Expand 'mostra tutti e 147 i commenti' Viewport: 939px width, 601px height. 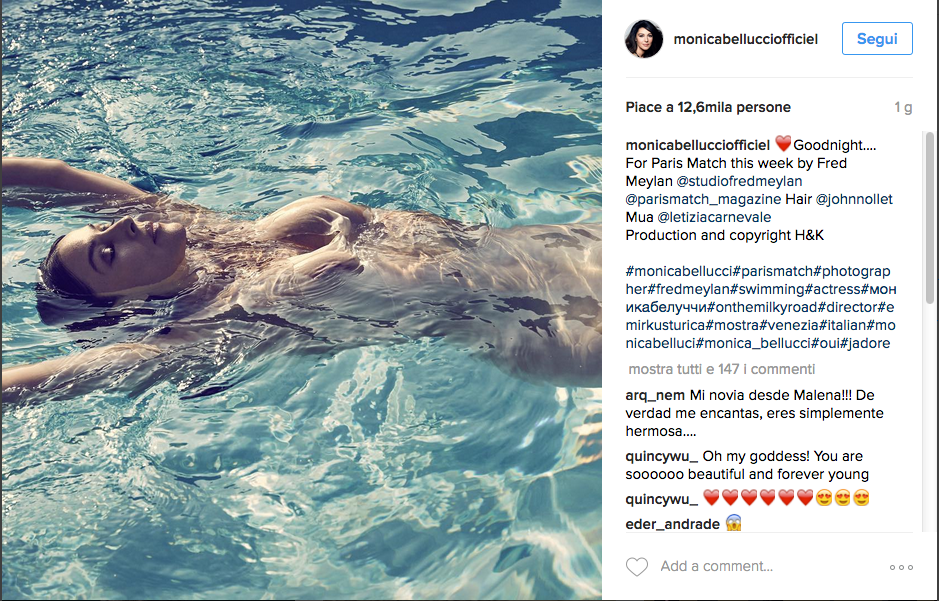click(722, 369)
